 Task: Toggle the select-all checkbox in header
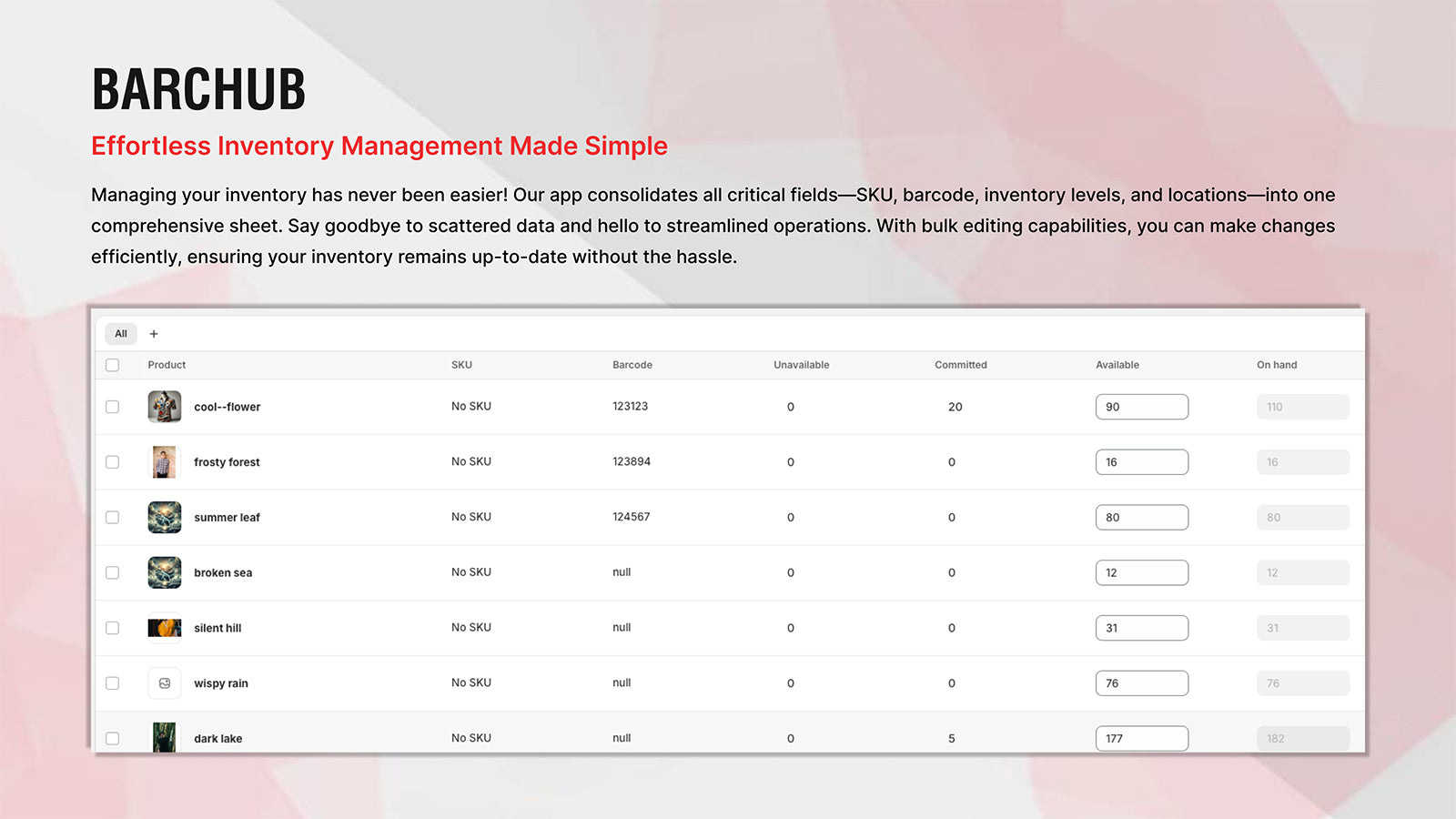point(113,365)
